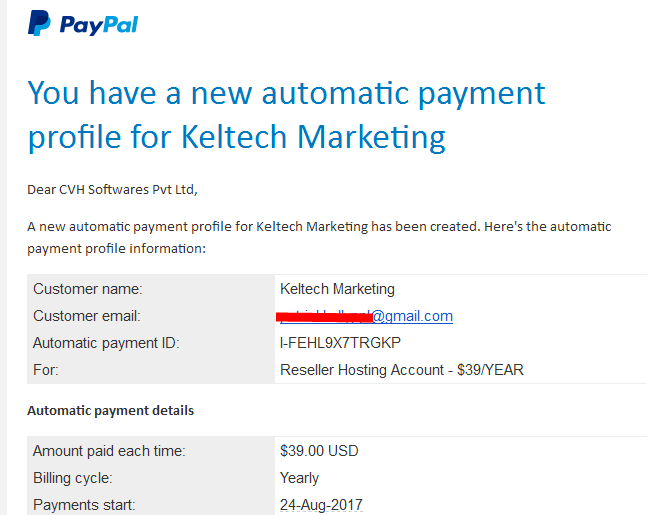The height and width of the screenshot is (515, 649).
Task: Click the Billing cycle label
Action: pos(73,478)
